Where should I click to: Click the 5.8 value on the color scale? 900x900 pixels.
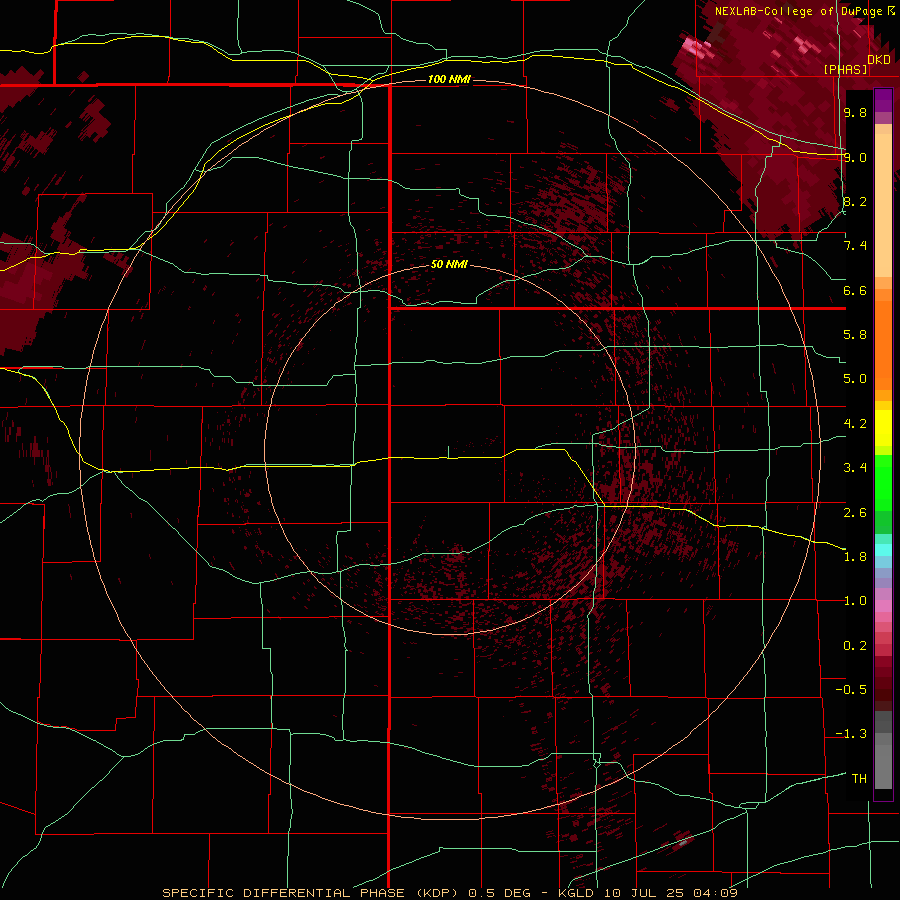coord(855,335)
